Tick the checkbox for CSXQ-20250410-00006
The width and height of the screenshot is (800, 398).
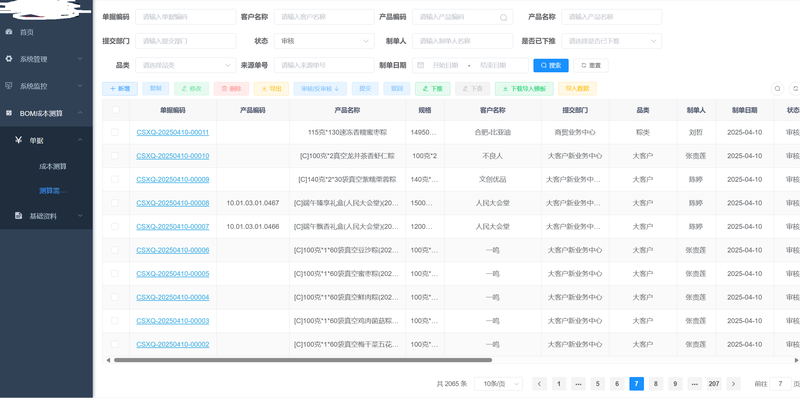pyautogui.click(x=115, y=250)
